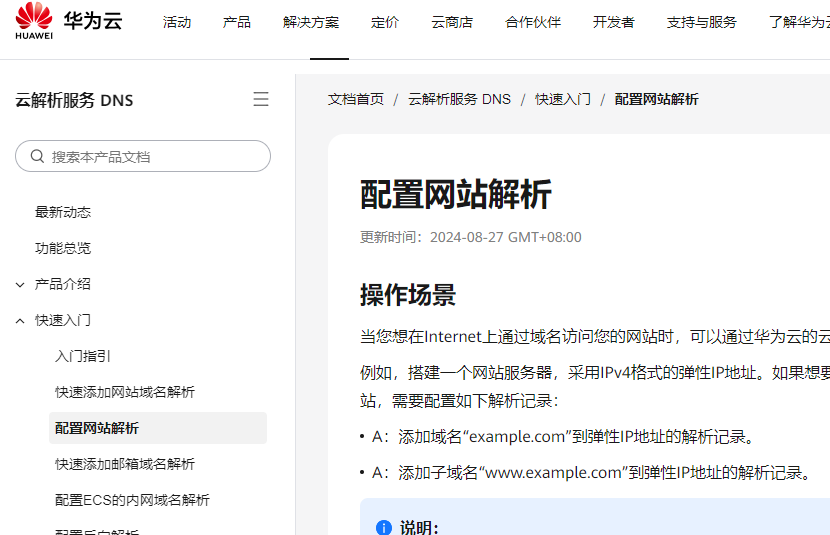
Task: Open the 了解华为云 menu
Action: [799, 22]
